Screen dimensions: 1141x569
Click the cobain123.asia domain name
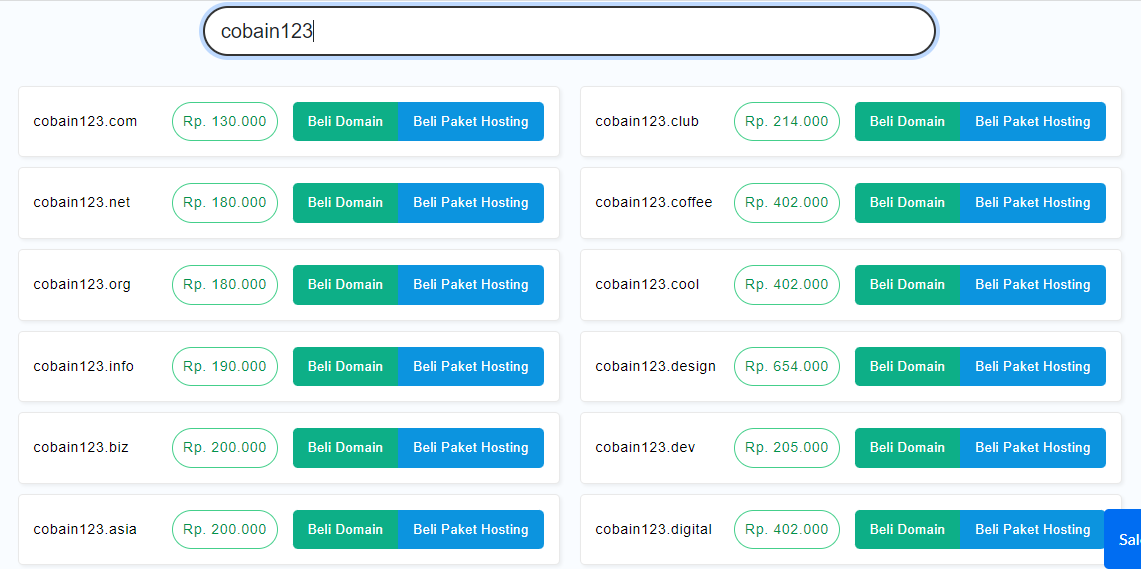pyautogui.click(x=85, y=530)
